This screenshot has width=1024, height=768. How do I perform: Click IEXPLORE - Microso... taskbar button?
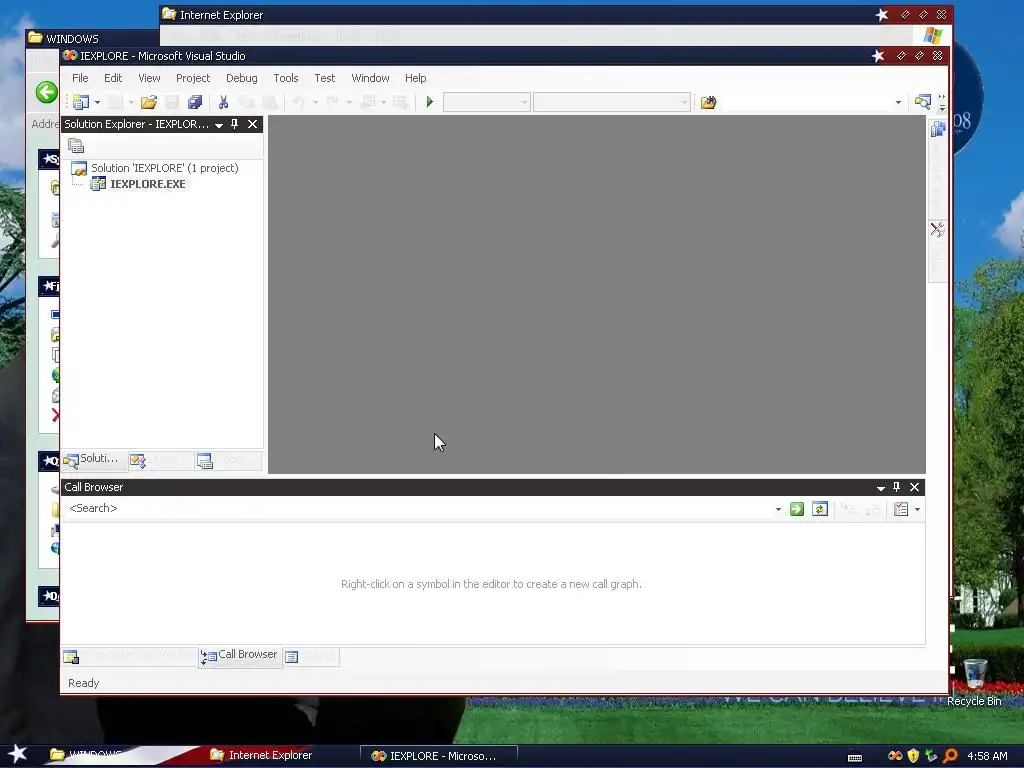[x=439, y=756]
